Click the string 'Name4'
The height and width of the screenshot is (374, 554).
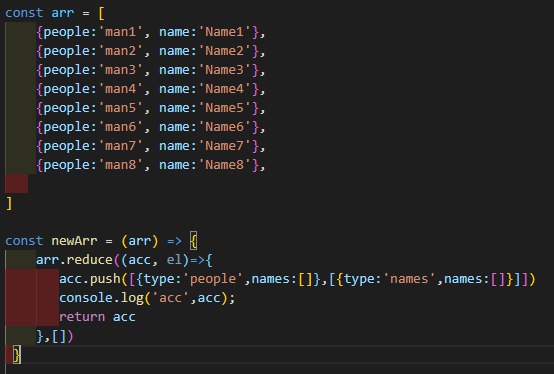point(224,89)
